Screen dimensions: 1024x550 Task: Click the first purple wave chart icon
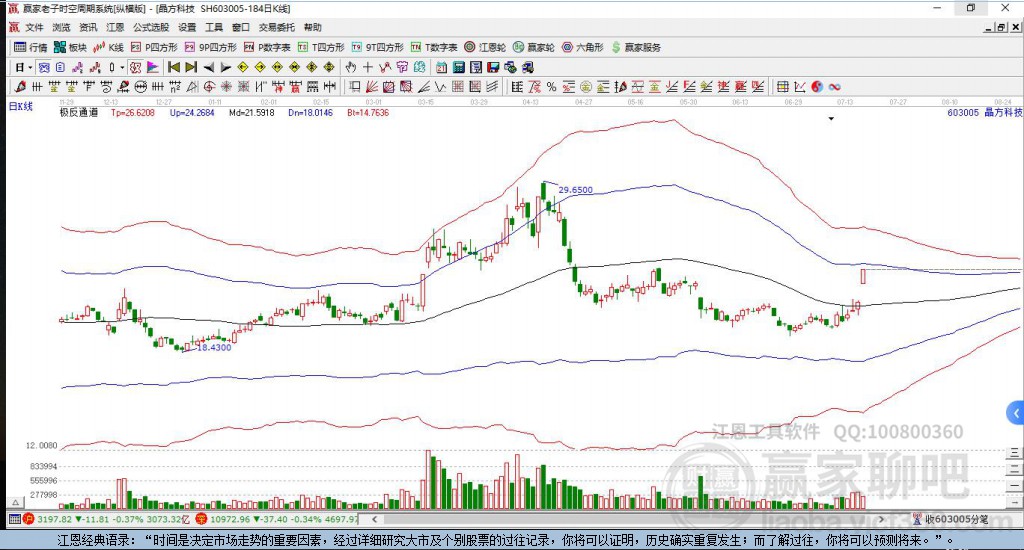tap(78, 67)
